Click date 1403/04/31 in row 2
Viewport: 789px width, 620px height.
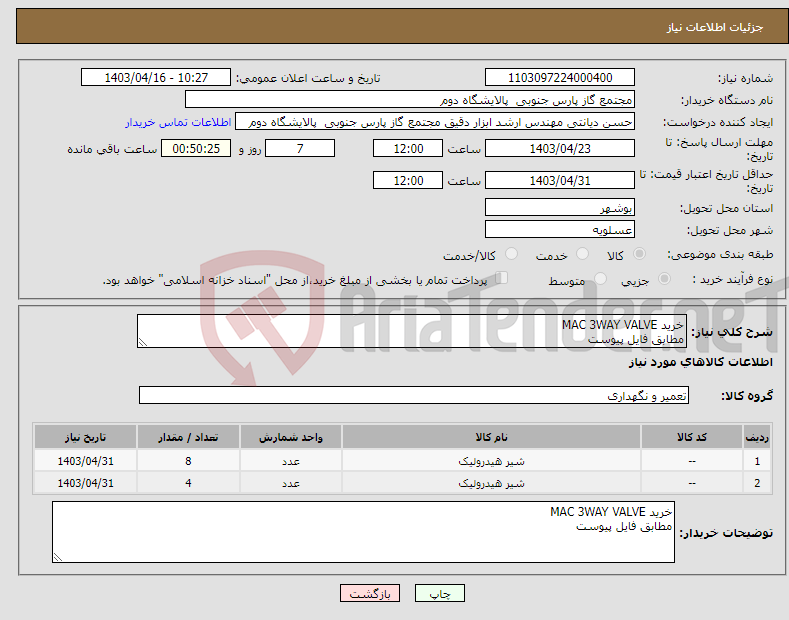pos(86,483)
